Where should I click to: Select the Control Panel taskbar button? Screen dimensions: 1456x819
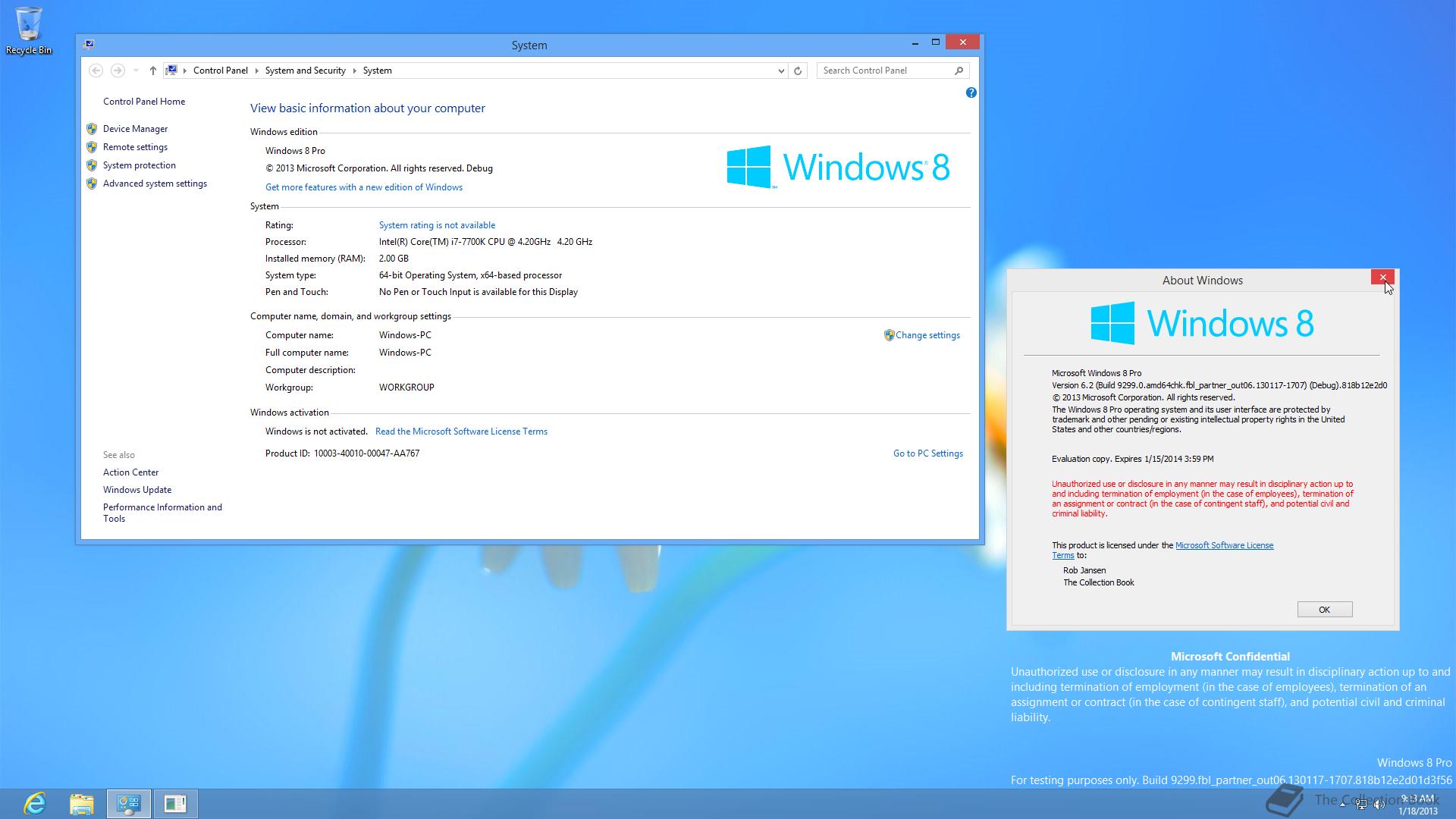[129, 803]
